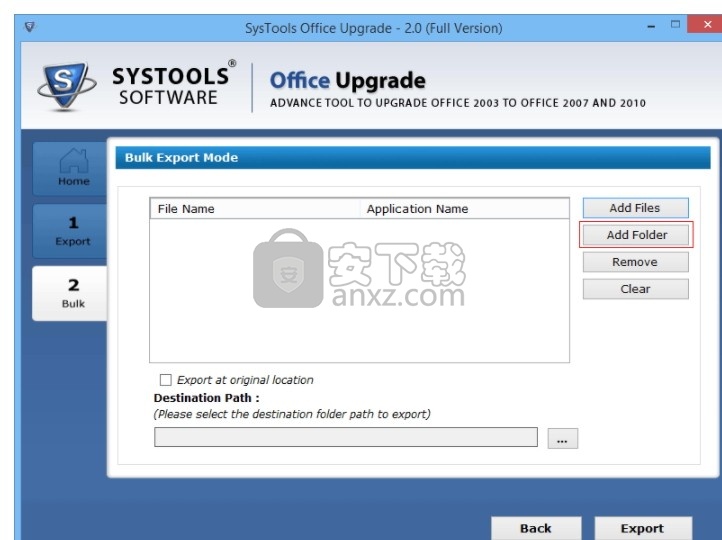
Task: Switch to the 1 Export tab
Action: (70, 231)
